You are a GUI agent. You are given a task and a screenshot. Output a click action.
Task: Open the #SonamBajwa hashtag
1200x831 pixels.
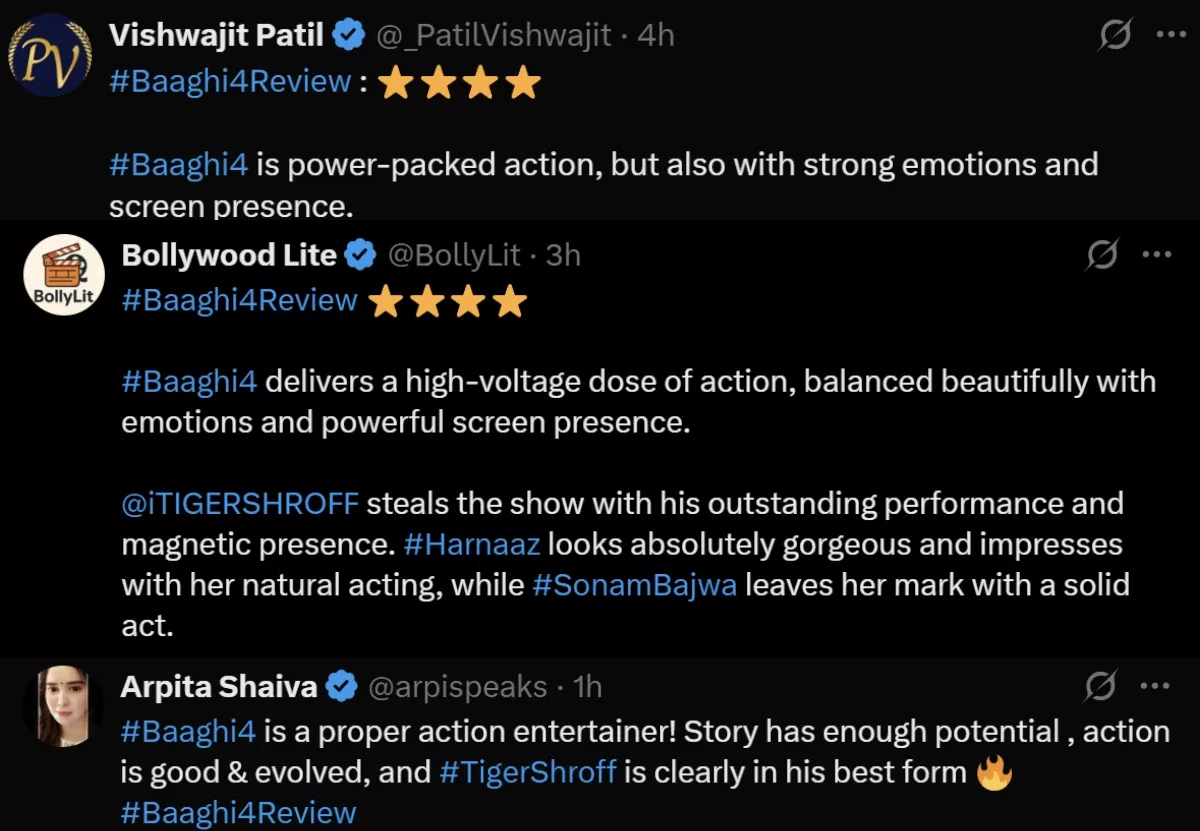[634, 585]
